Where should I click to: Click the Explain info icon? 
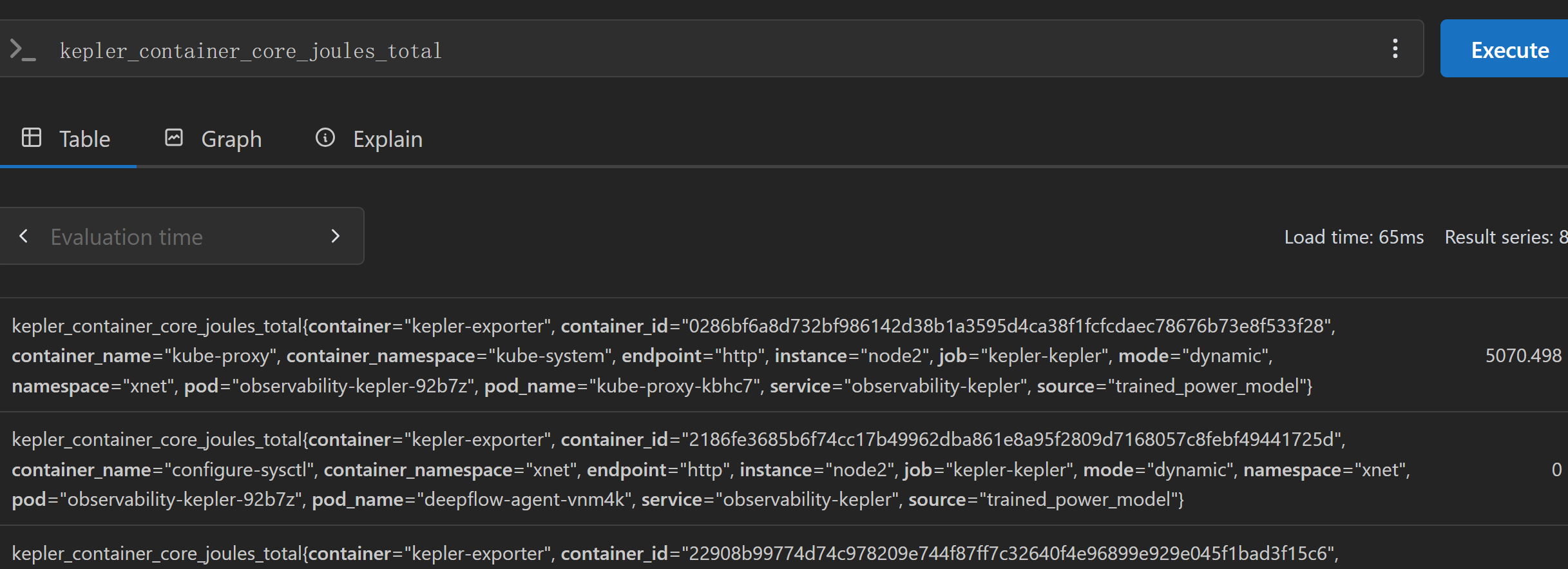click(325, 138)
